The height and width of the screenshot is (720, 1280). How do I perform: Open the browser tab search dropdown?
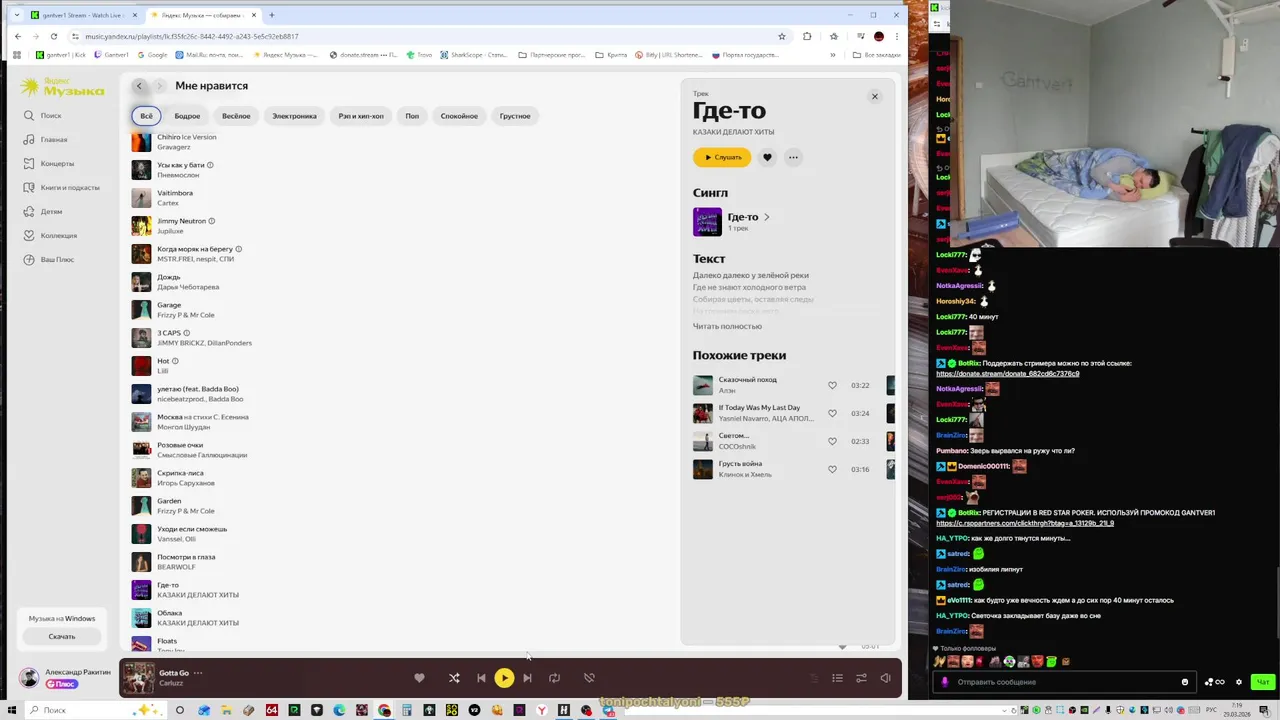point(16,15)
